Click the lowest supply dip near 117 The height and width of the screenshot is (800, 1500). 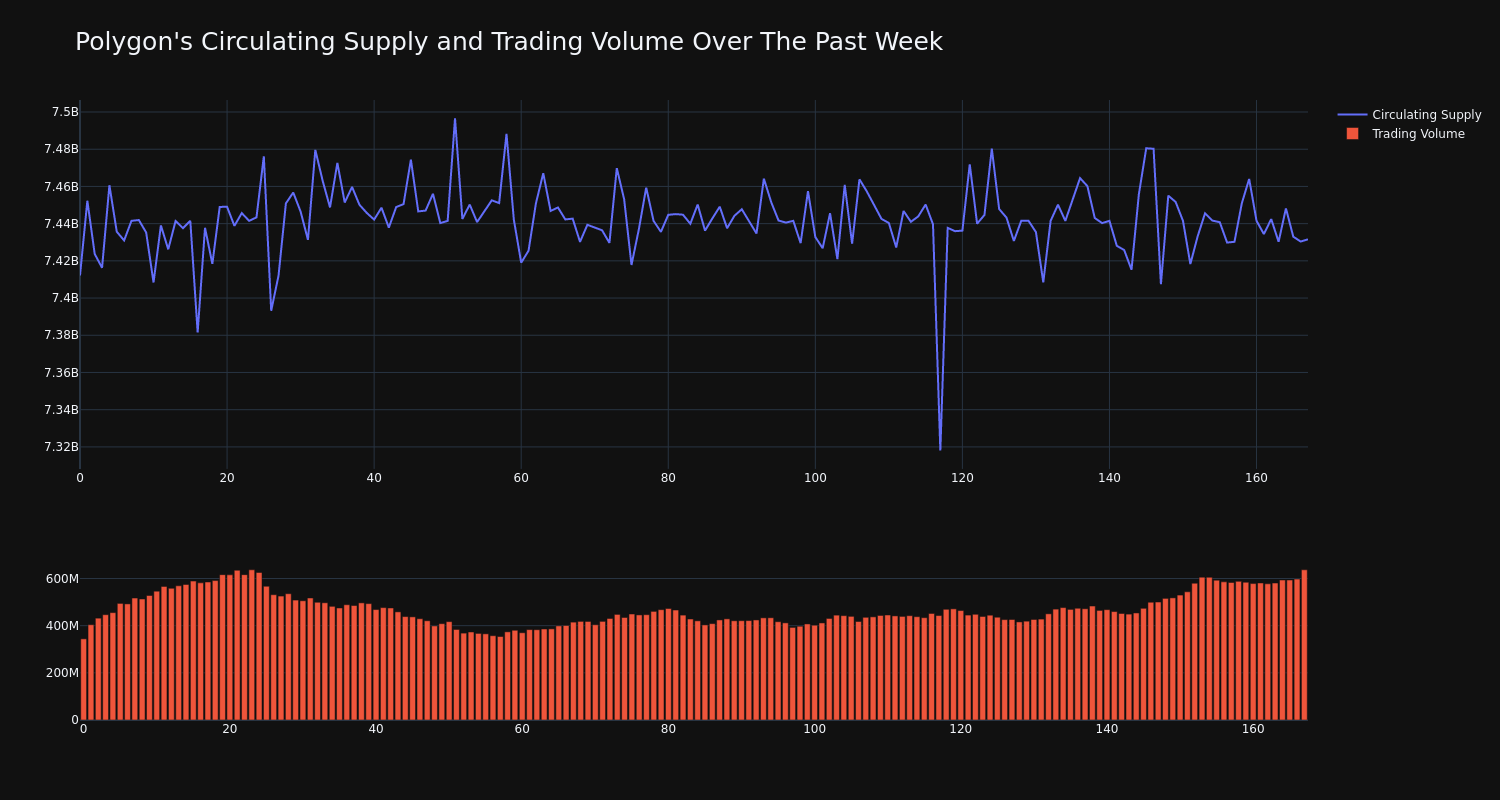[940, 449]
